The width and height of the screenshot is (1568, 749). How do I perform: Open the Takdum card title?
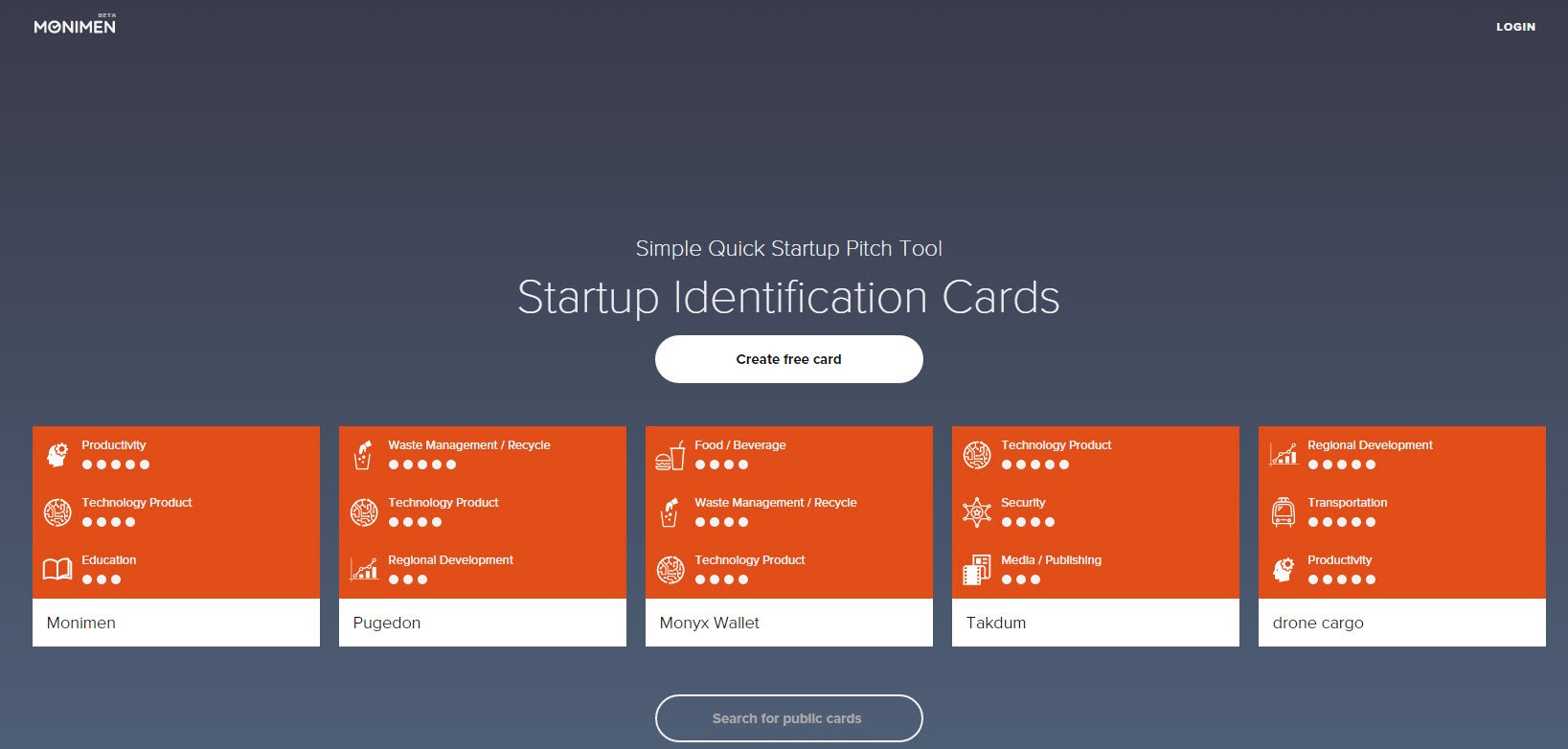[x=996, y=623]
